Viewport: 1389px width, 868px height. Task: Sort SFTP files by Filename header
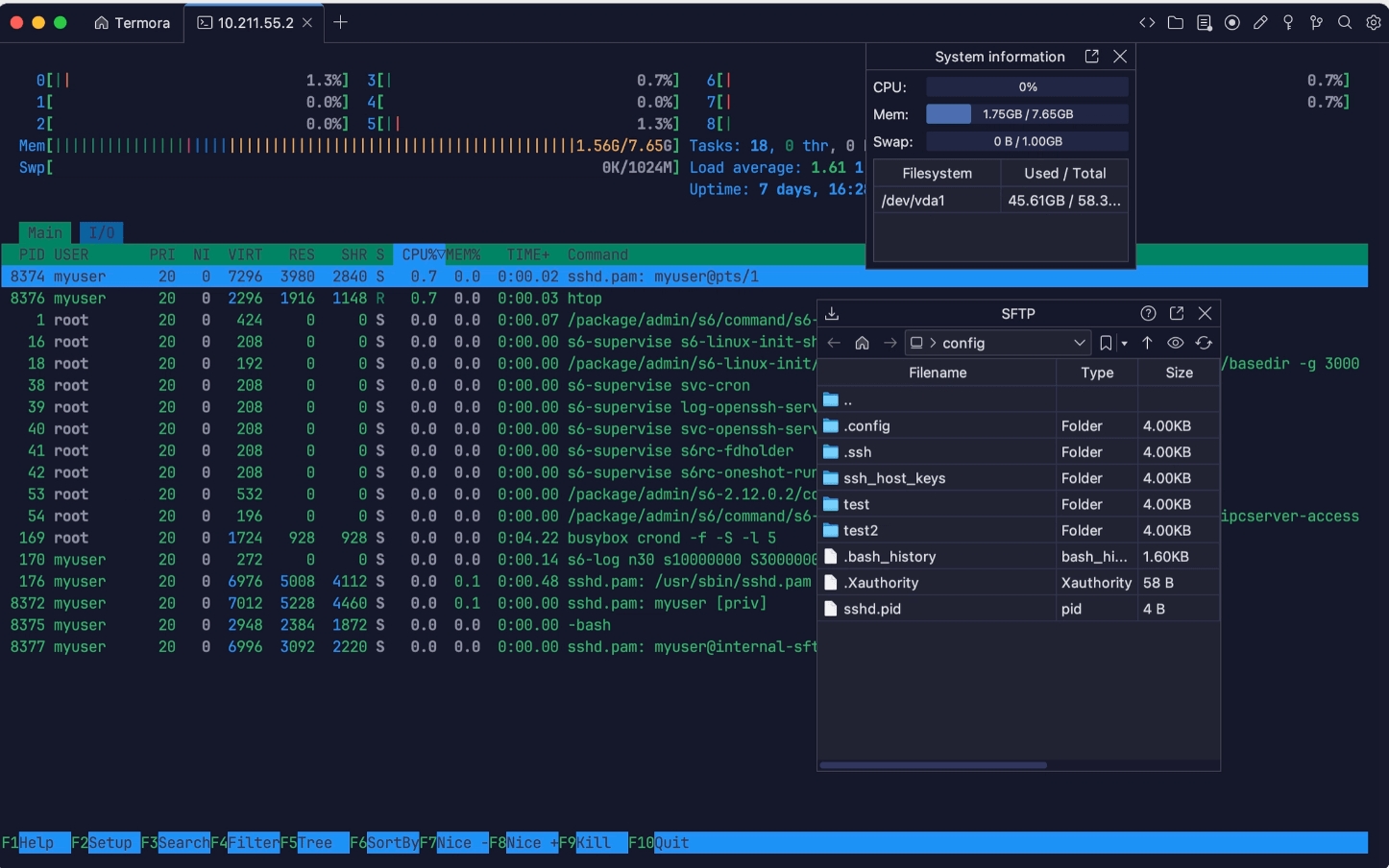pyautogui.click(x=938, y=373)
